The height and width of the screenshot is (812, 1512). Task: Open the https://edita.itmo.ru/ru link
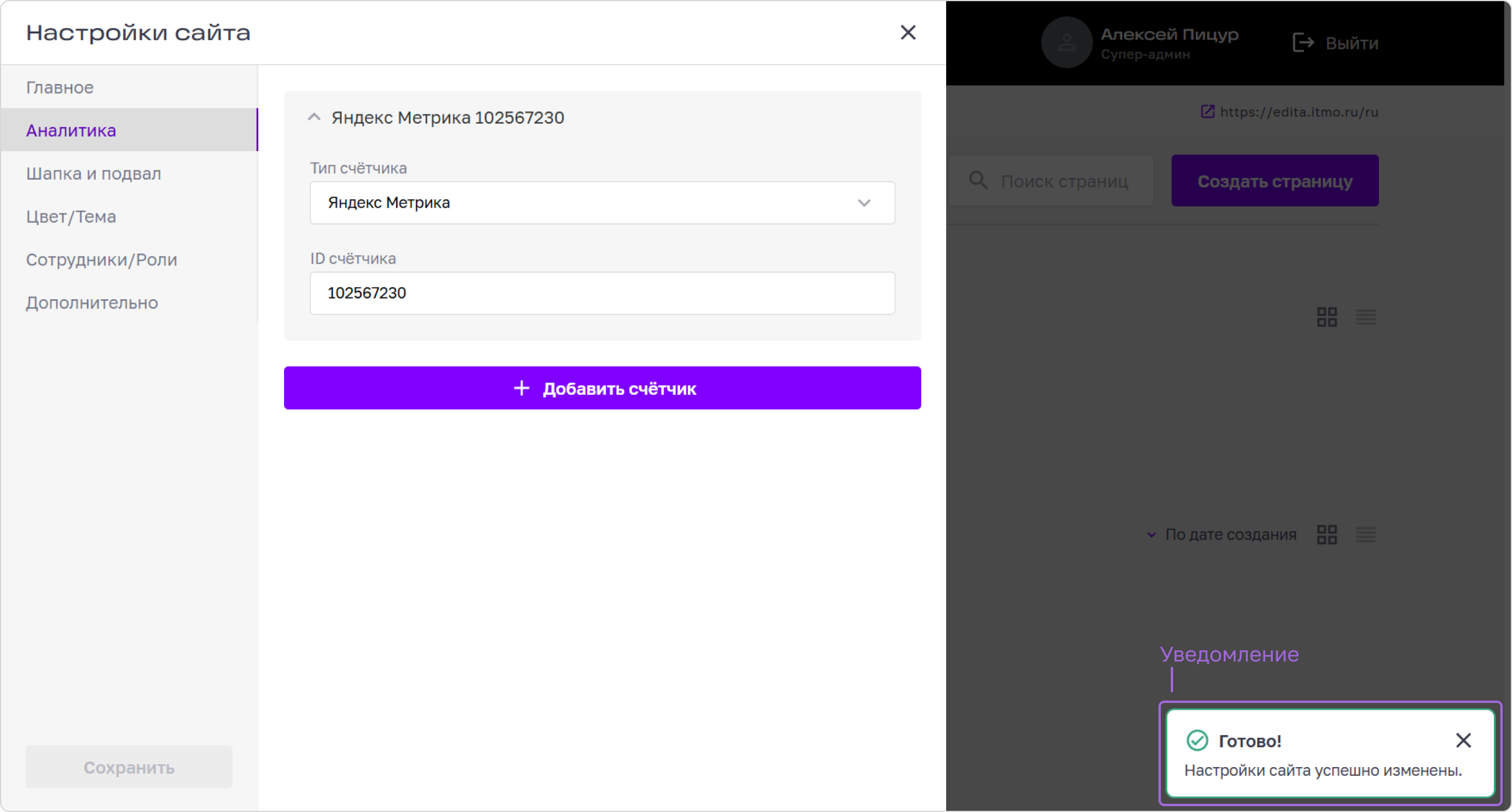(x=1299, y=111)
